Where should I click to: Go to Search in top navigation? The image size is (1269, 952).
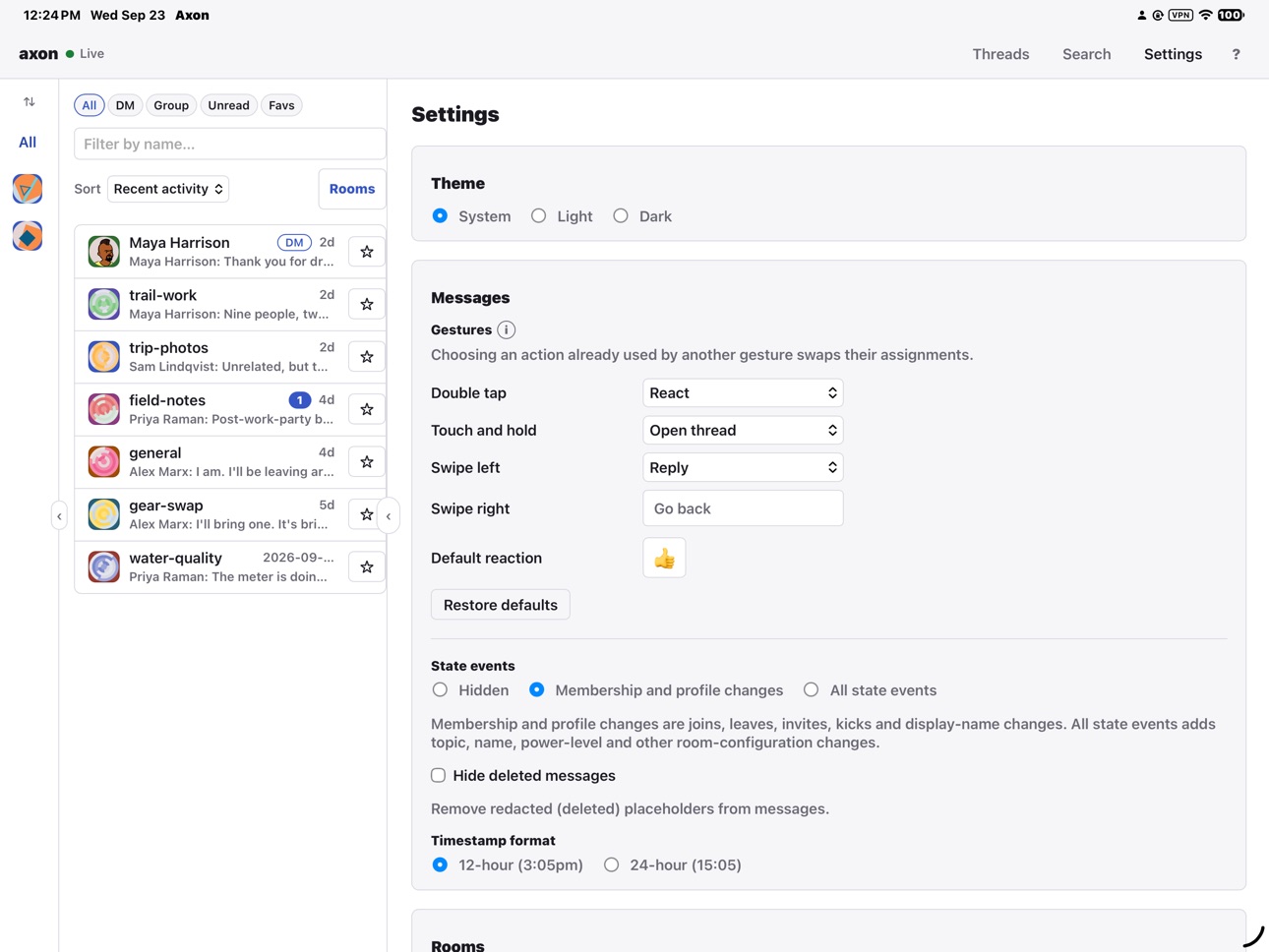click(x=1086, y=54)
